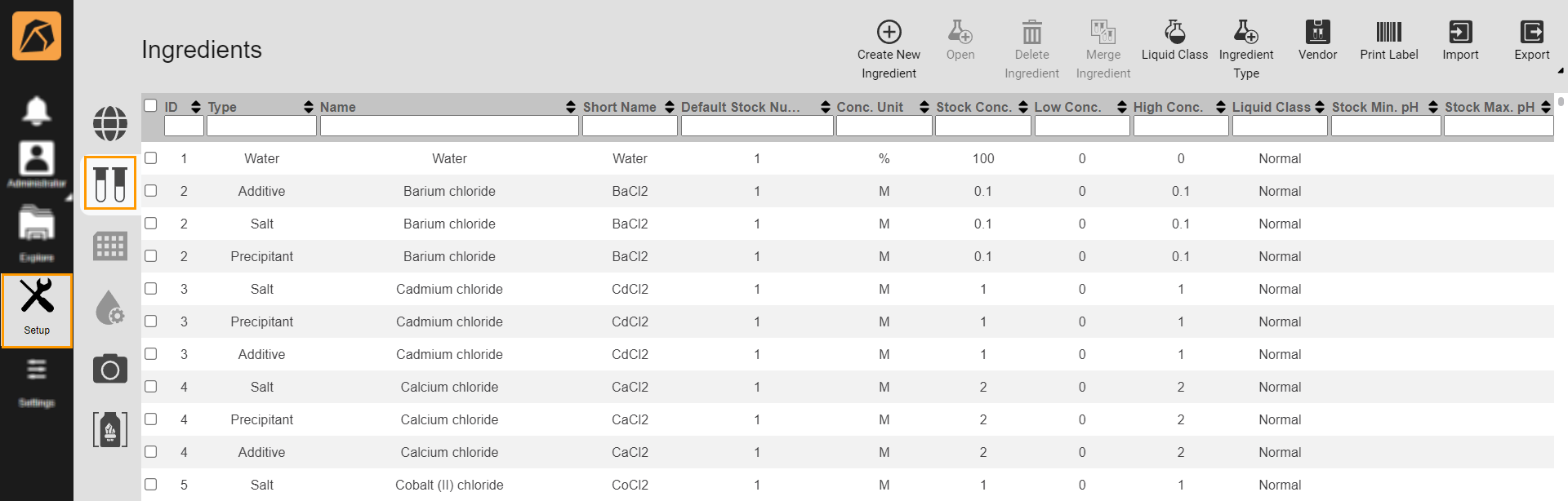Screen dimensions: 1568x501
Task: Sort by the Liquid Class column arrows
Action: coord(1320,107)
